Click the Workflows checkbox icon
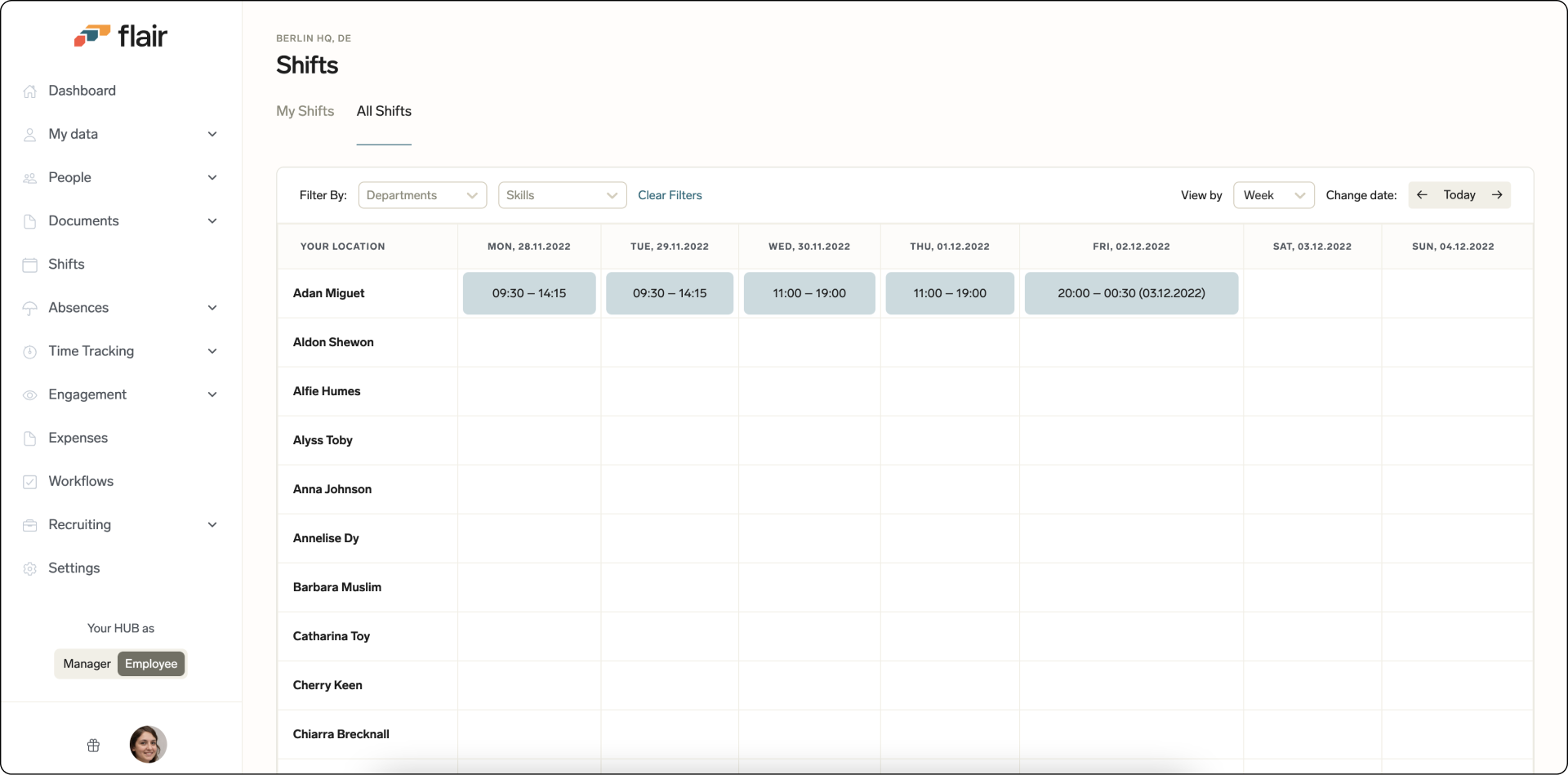 click(x=30, y=481)
